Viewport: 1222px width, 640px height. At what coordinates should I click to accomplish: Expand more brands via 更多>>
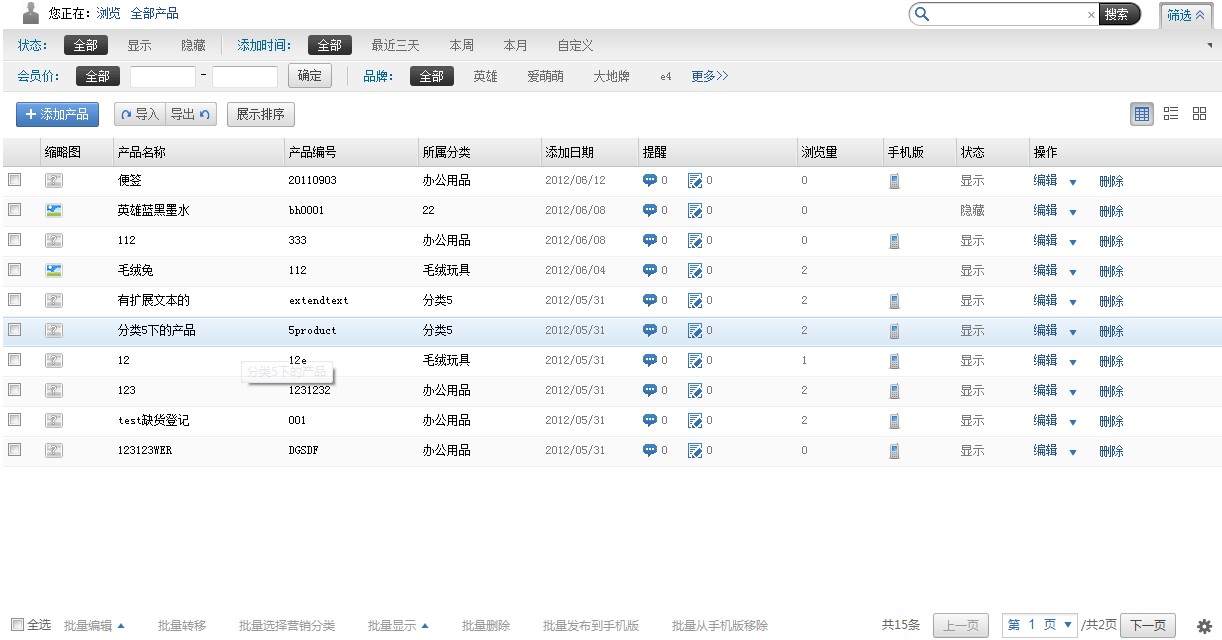point(709,76)
